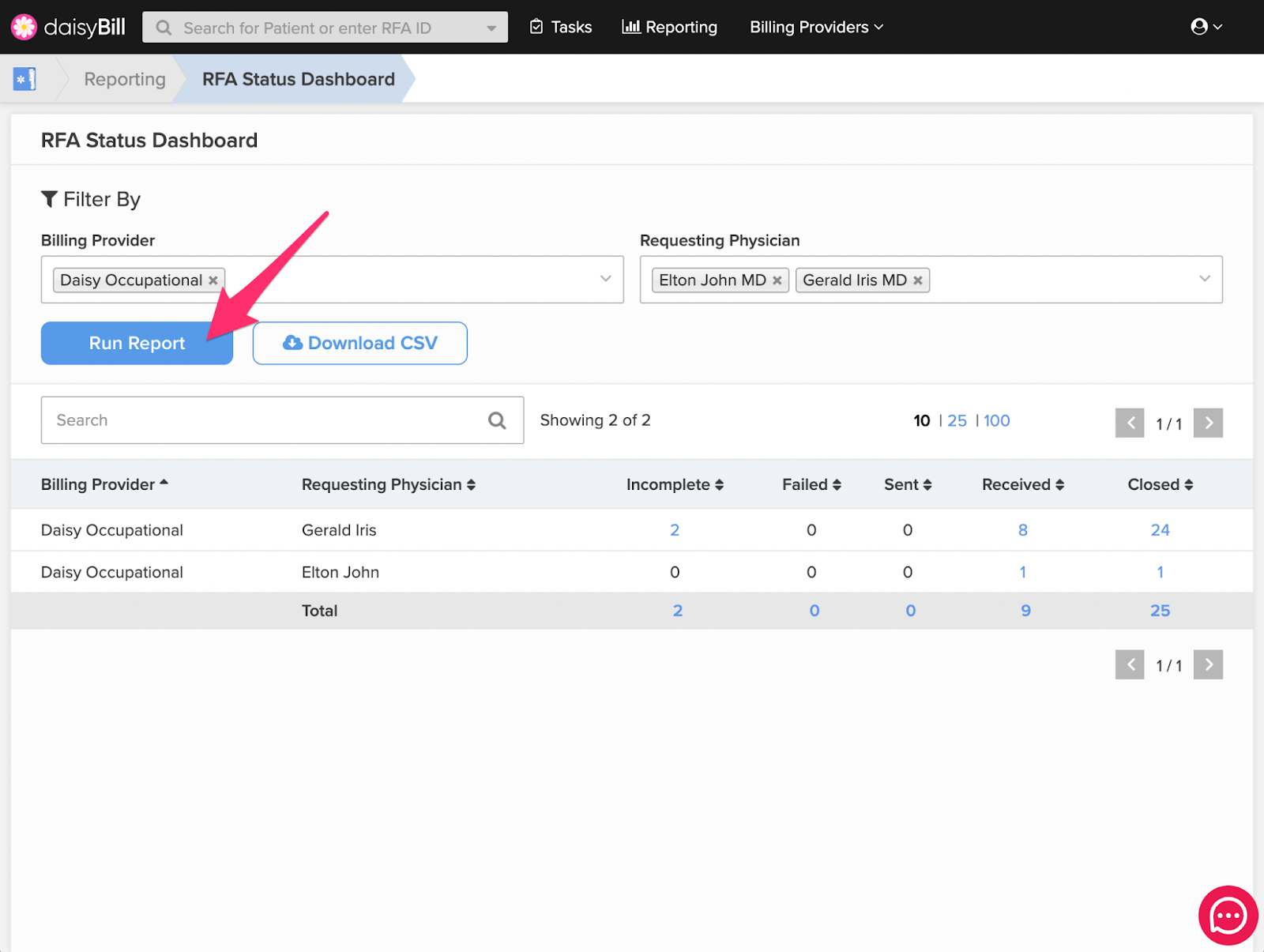Sort by the Incomplete column
The height and width of the screenshot is (952, 1264).
675,484
